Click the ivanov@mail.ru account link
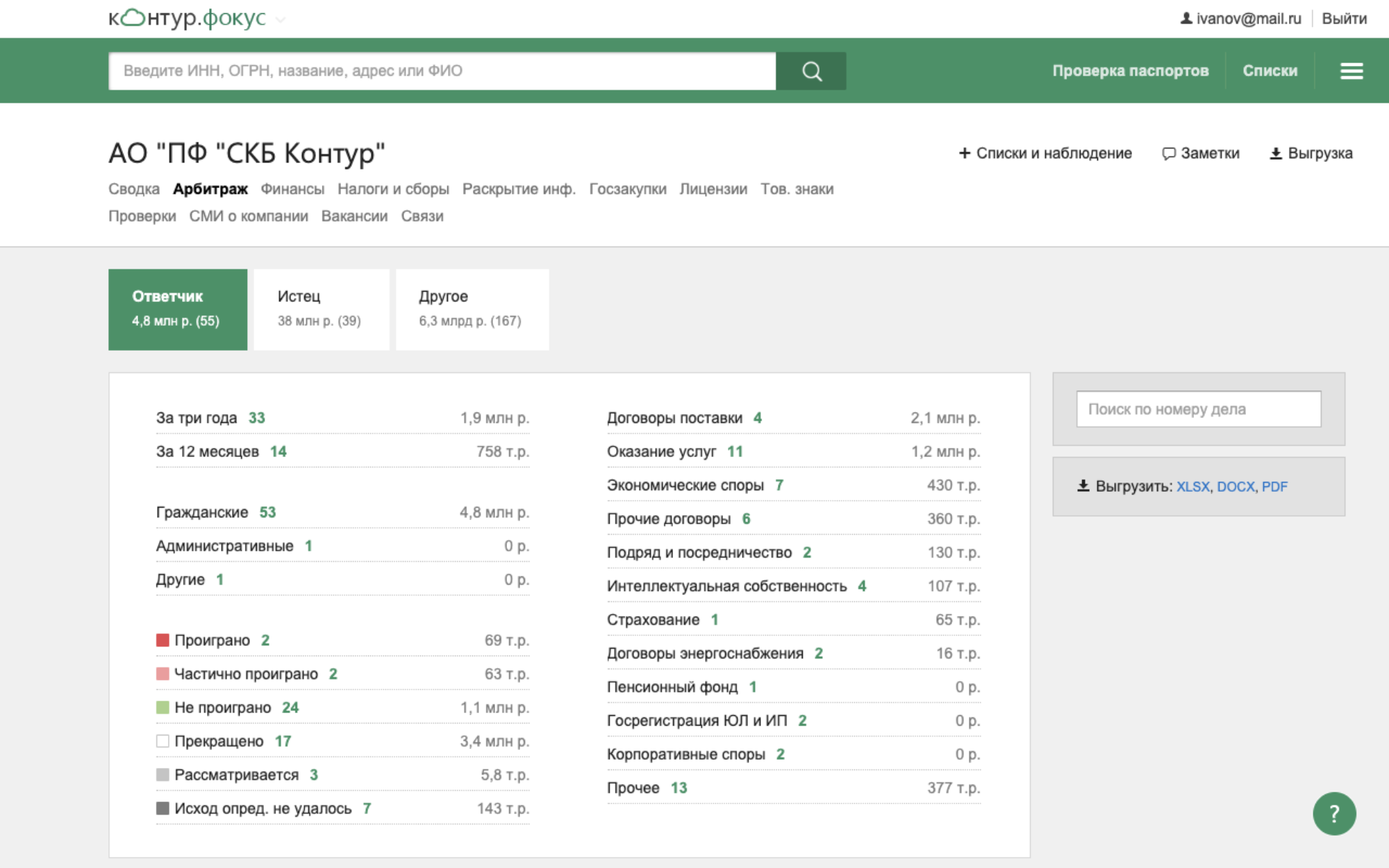 pos(1249,19)
